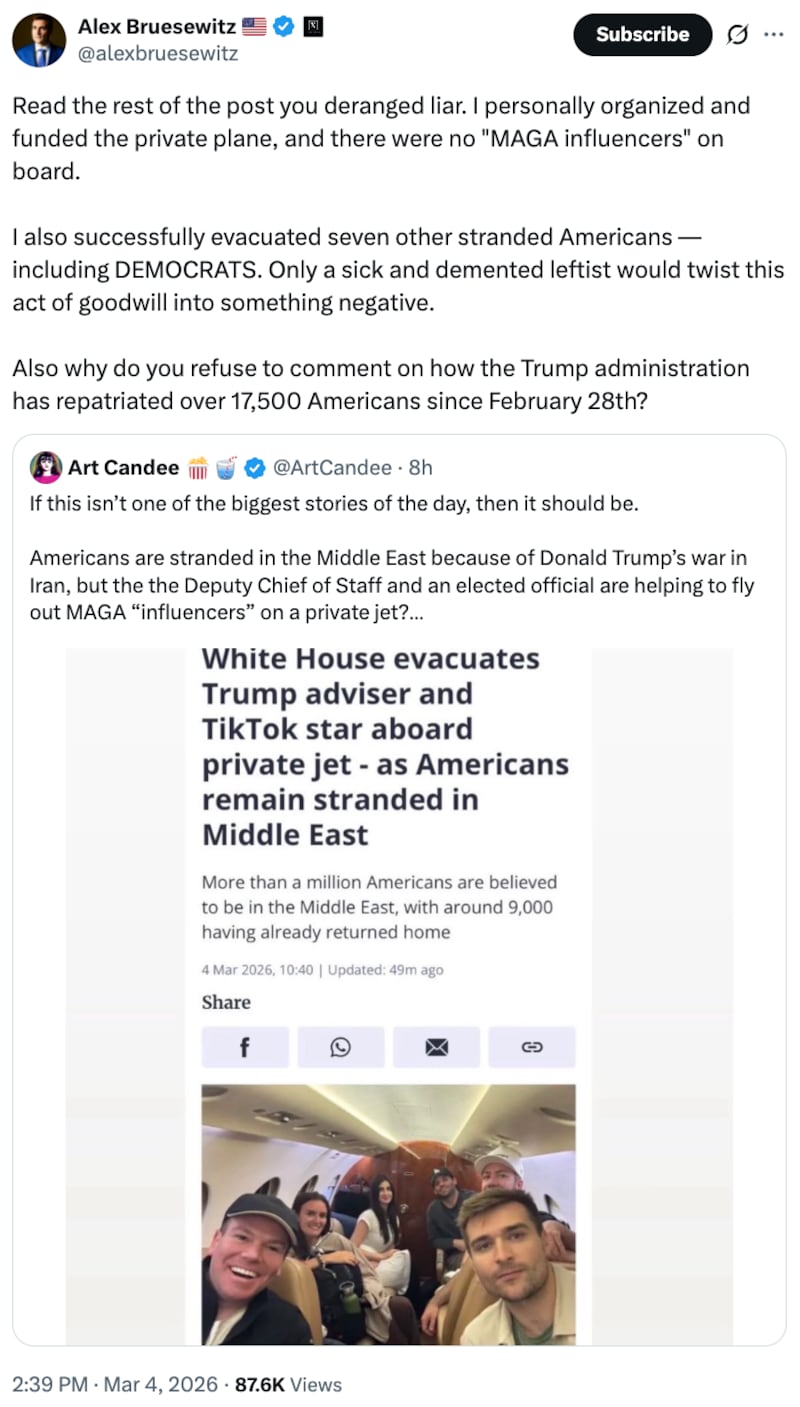
Task: Open the private jet selfie photo
Action: (388, 1214)
